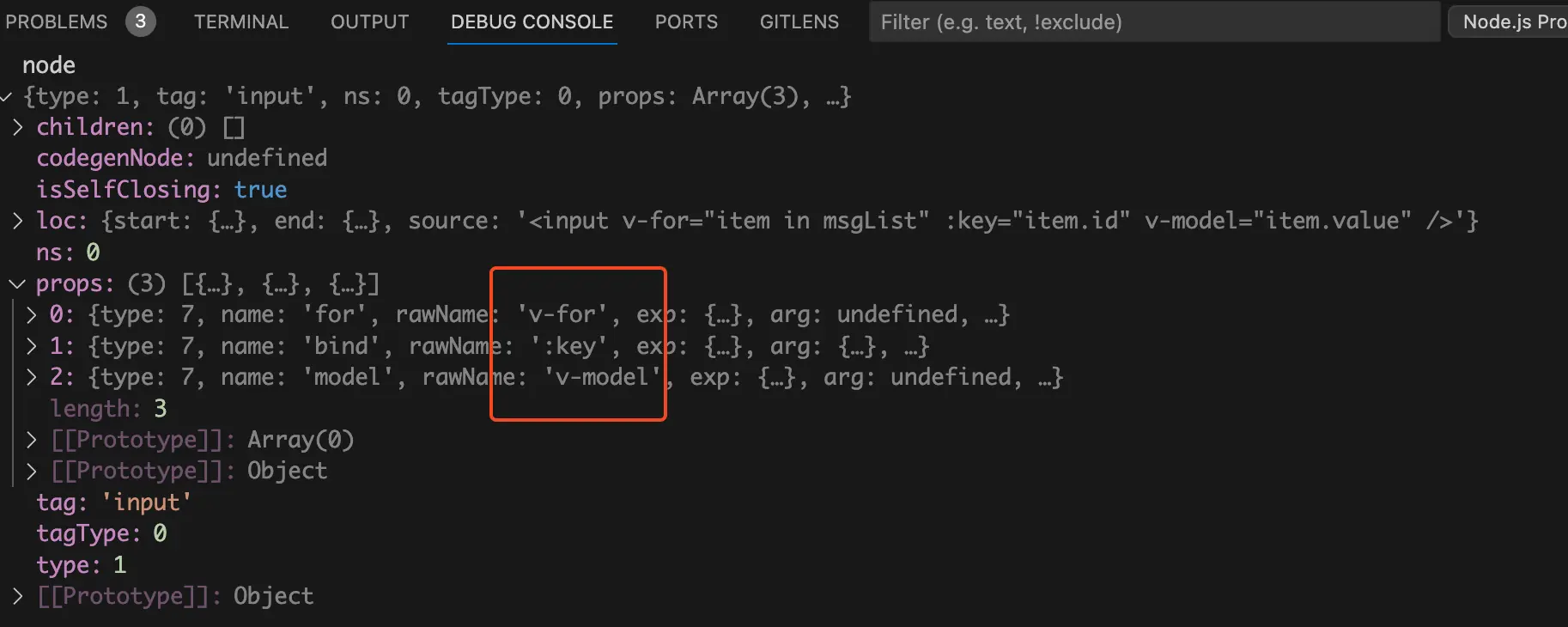The width and height of the screenshot is (1568, 627).
Task: Expand the loc object entry
Action: point(18,222)
